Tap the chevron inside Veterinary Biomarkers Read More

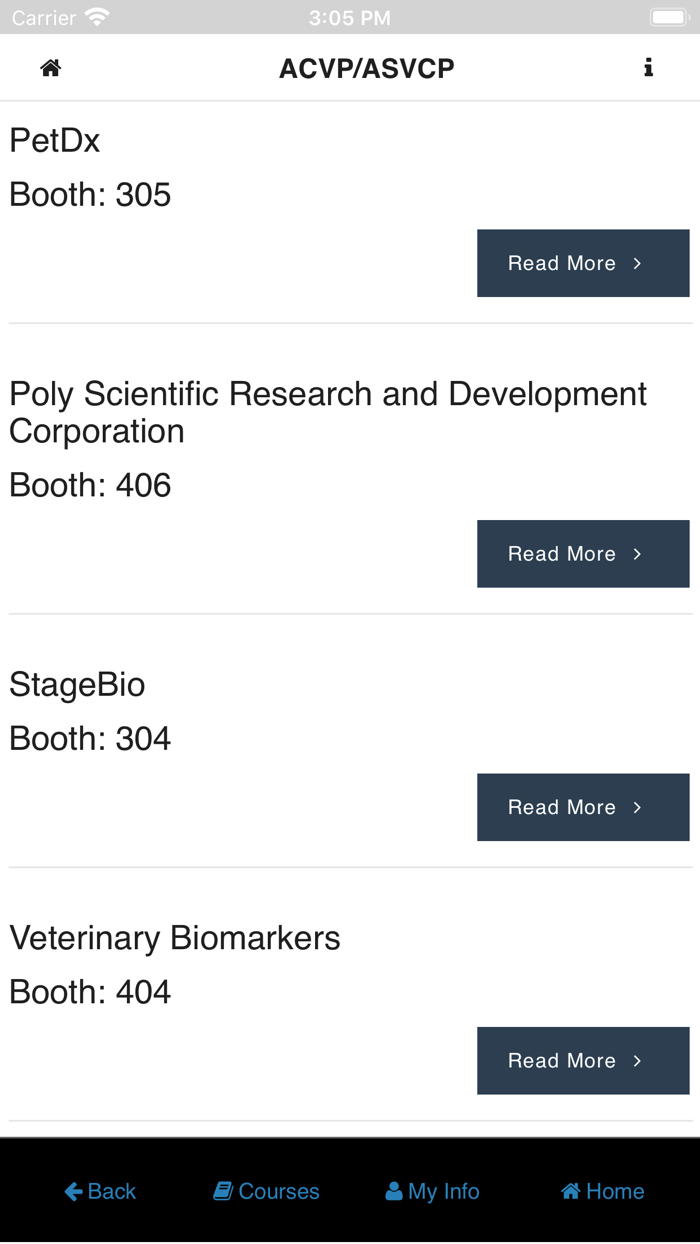click(x=638, y=1060)
